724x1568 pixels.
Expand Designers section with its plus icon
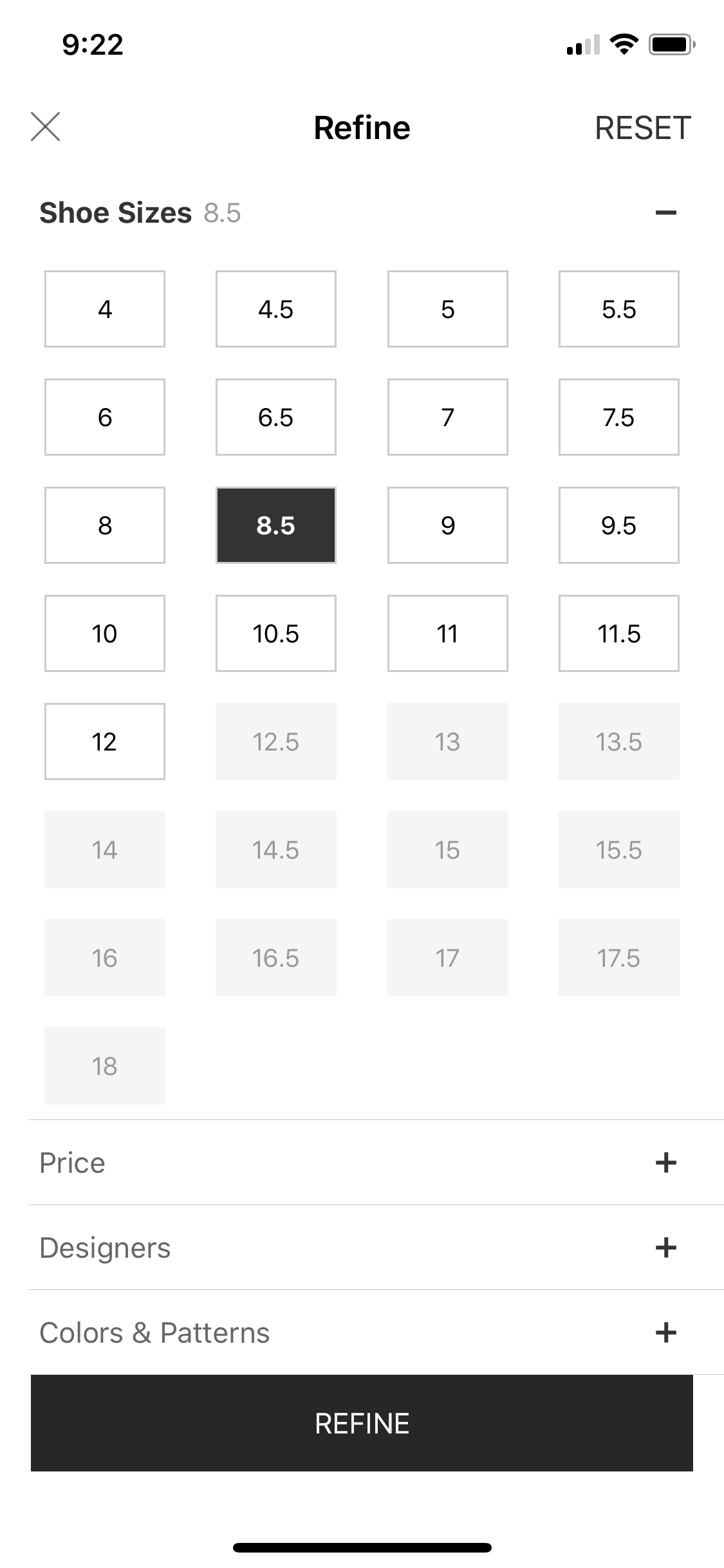tap(665, 1247)
